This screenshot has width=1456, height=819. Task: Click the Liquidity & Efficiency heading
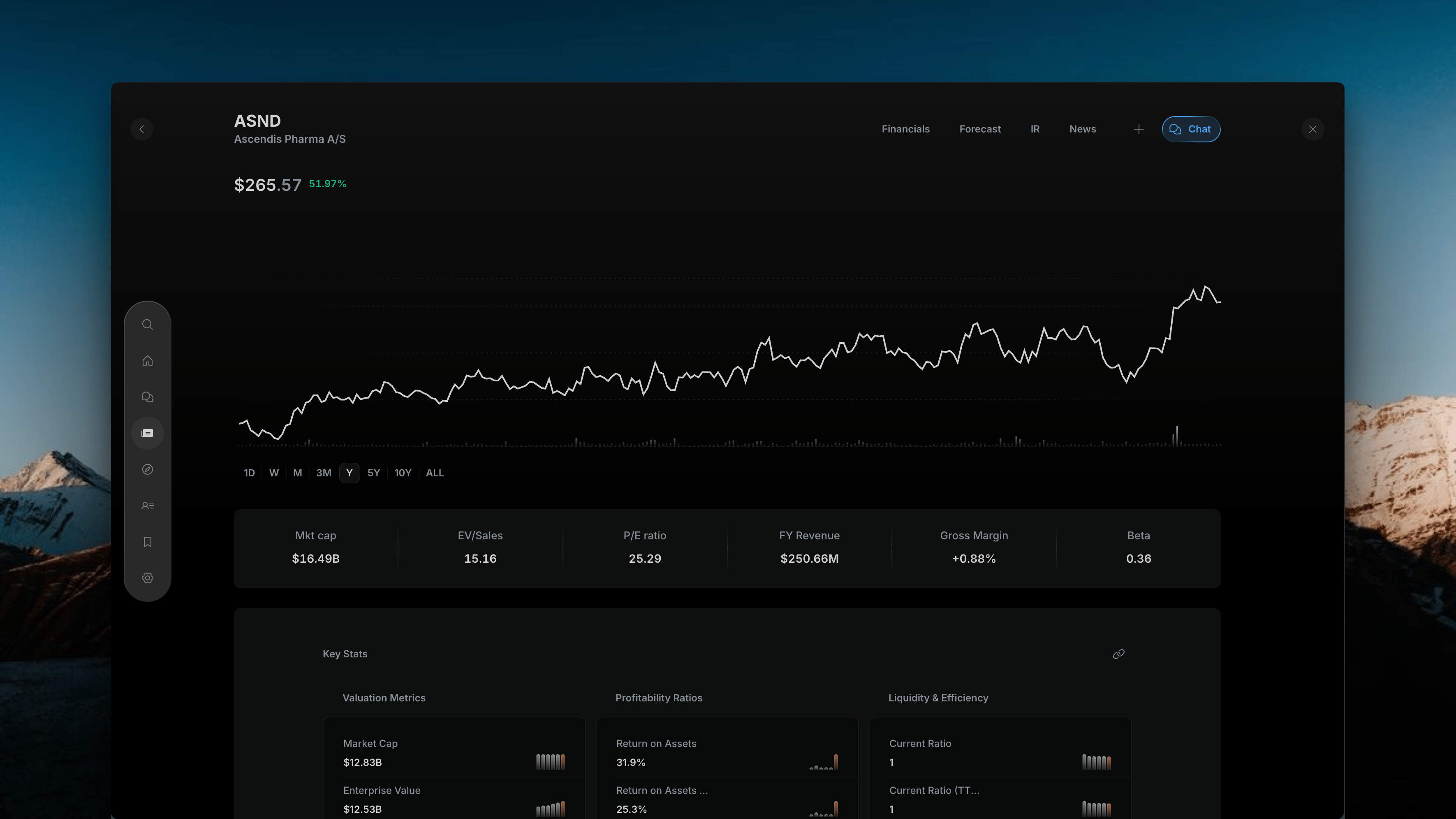coord(938,698)
